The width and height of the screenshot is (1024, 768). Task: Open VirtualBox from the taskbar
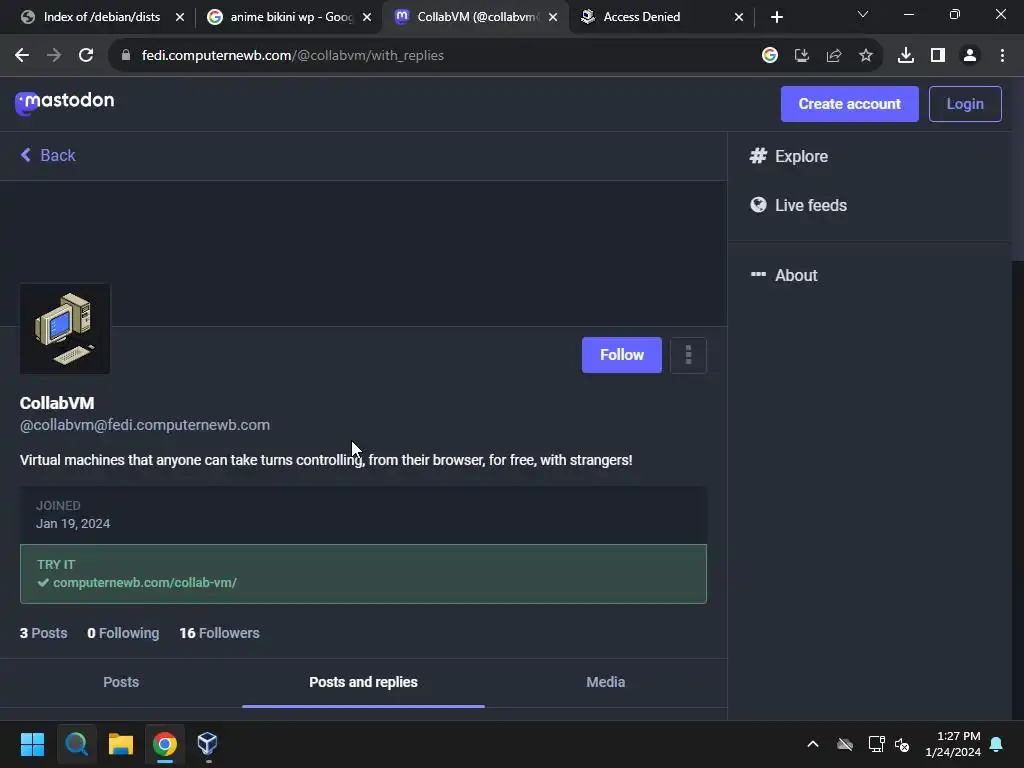[x=208, y=744]
